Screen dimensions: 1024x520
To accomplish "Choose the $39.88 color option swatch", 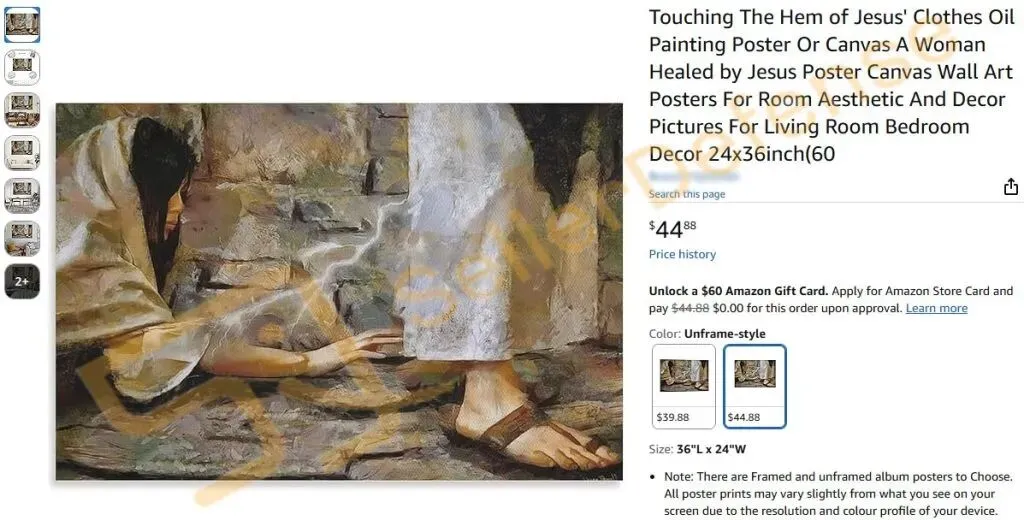I will [684, 387].
